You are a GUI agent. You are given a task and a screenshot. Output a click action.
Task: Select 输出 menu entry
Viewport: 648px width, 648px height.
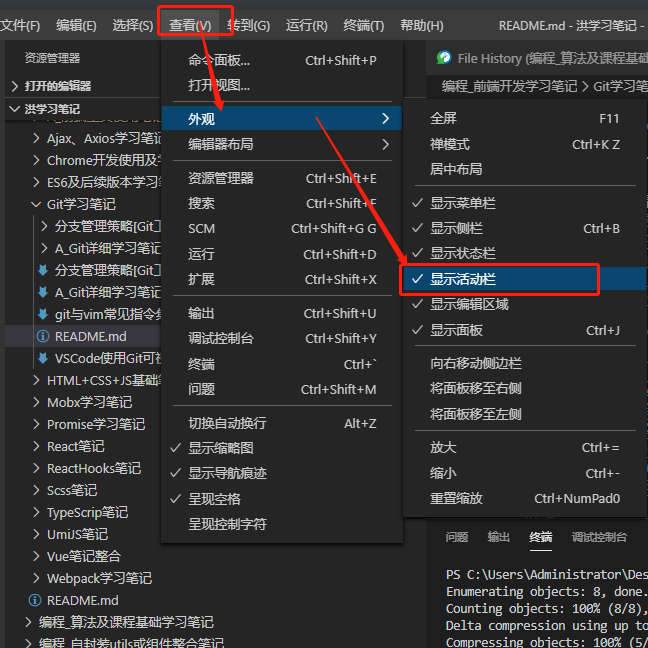tap(281, 313)
